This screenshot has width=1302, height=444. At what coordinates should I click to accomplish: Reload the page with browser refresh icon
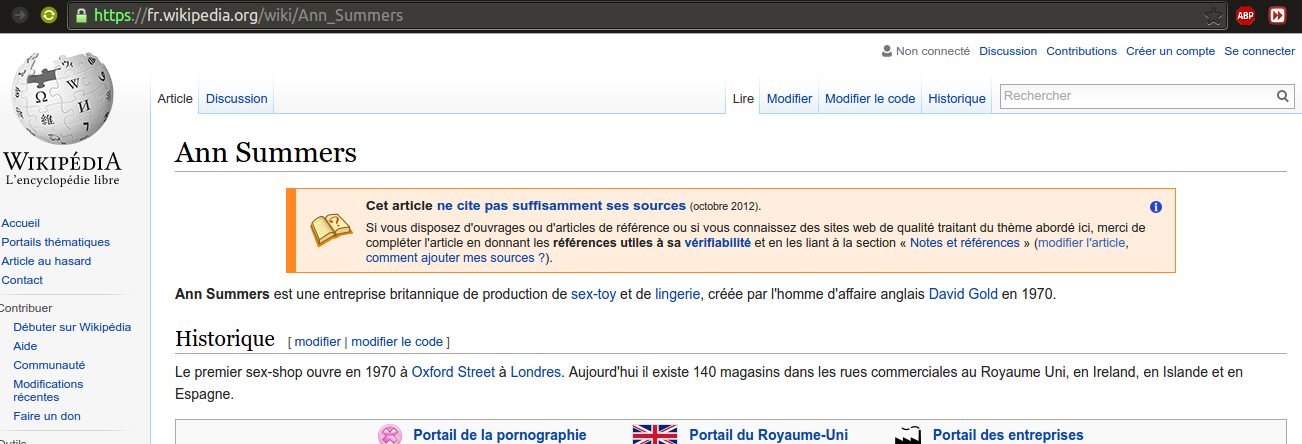tap(48, 15)
